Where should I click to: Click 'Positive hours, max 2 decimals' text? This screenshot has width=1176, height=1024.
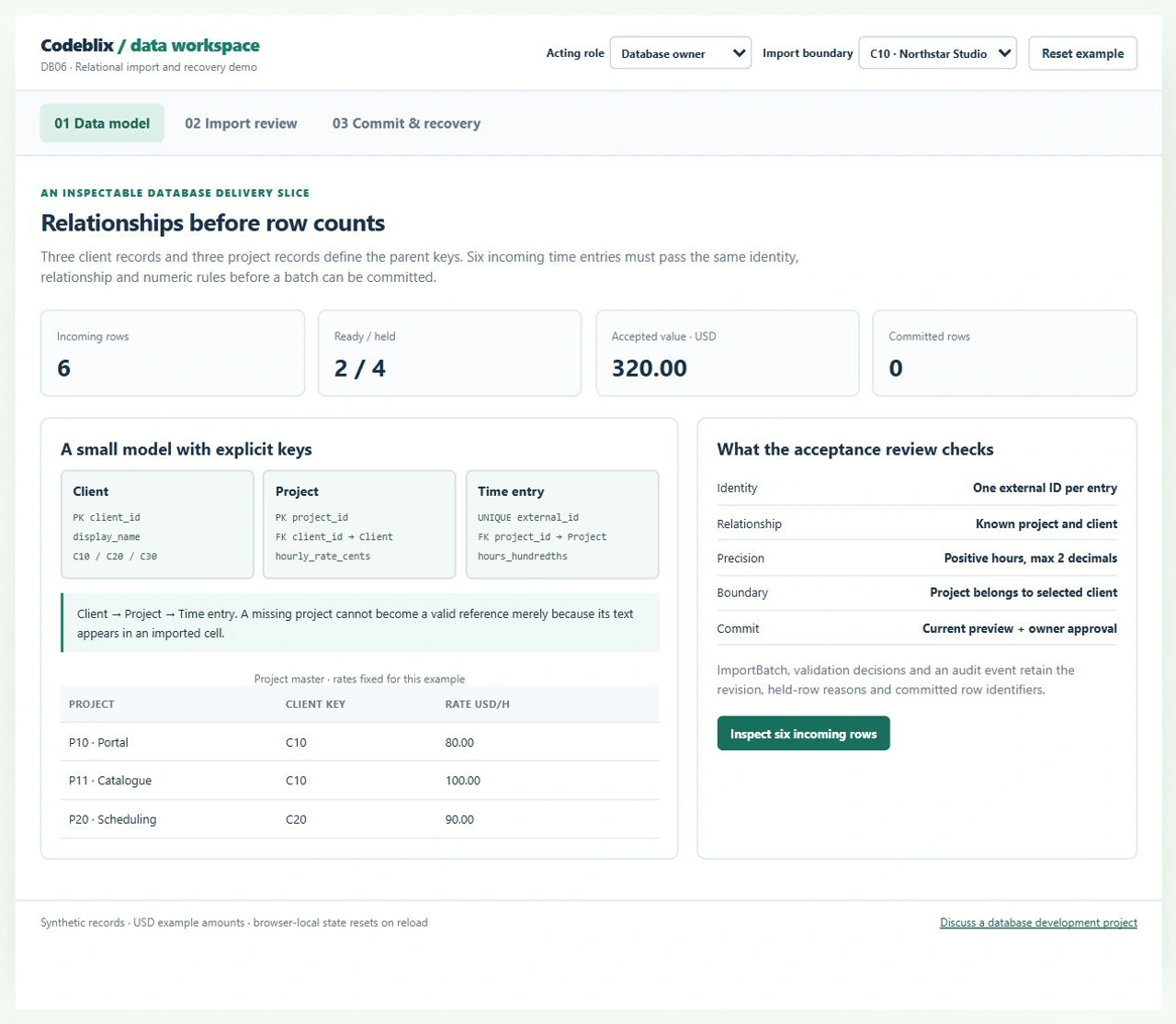click(x=1031, y=558)
